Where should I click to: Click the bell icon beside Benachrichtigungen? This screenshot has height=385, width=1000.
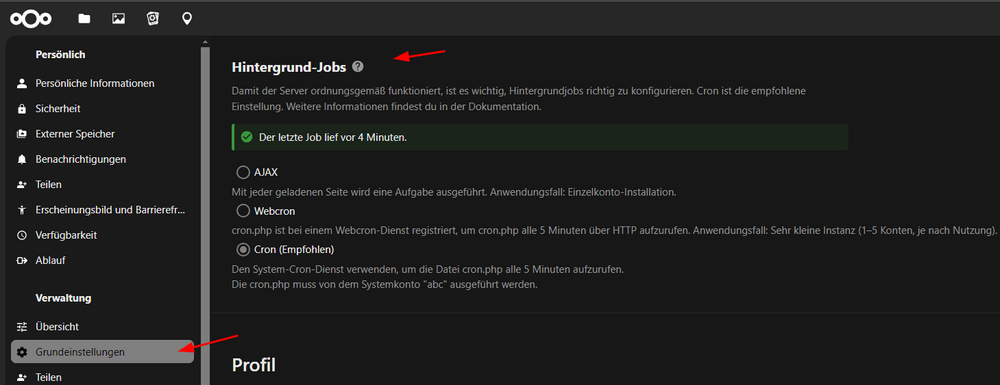22,159
